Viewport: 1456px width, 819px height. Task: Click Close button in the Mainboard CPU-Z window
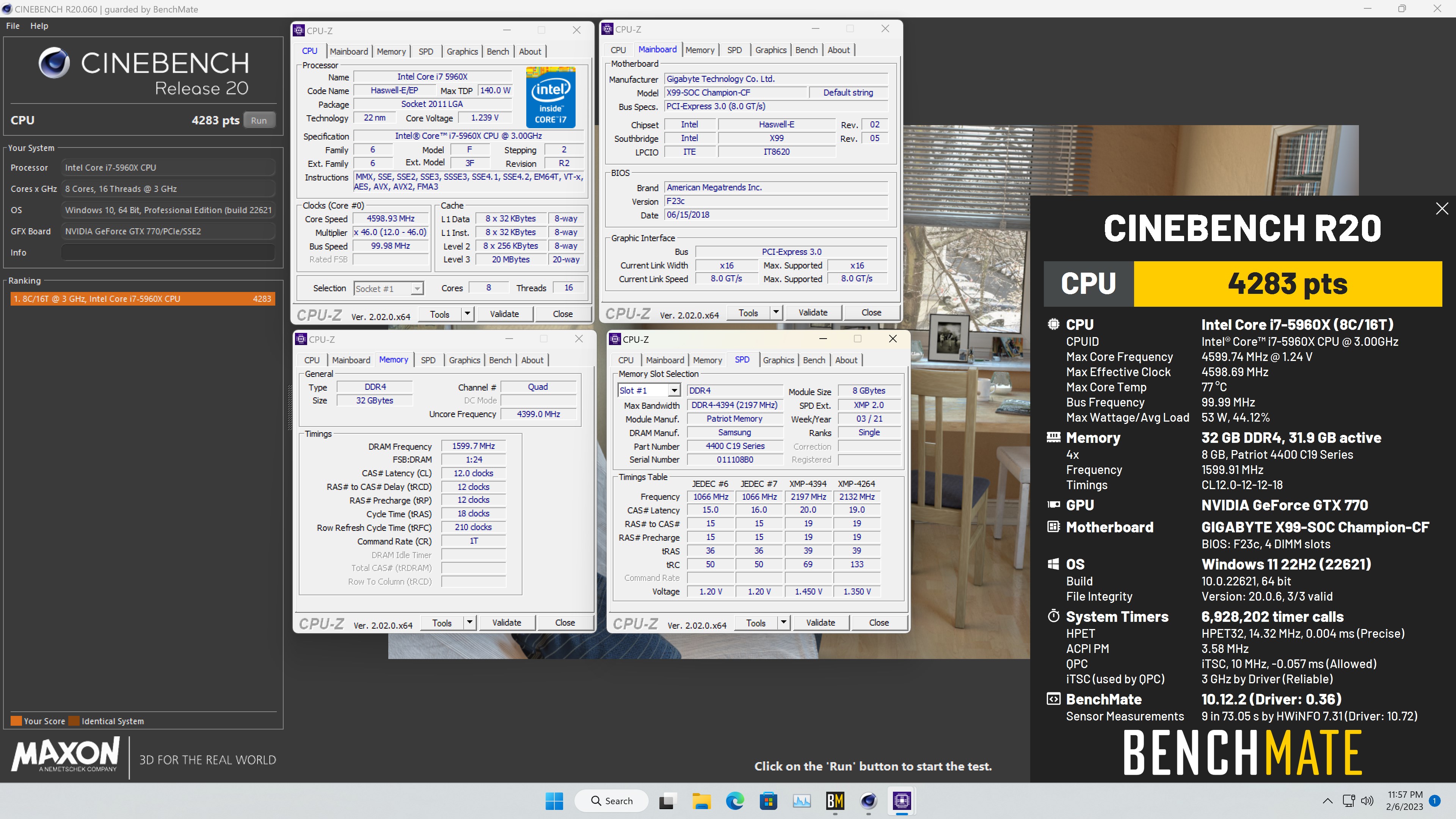click(871, 312)
